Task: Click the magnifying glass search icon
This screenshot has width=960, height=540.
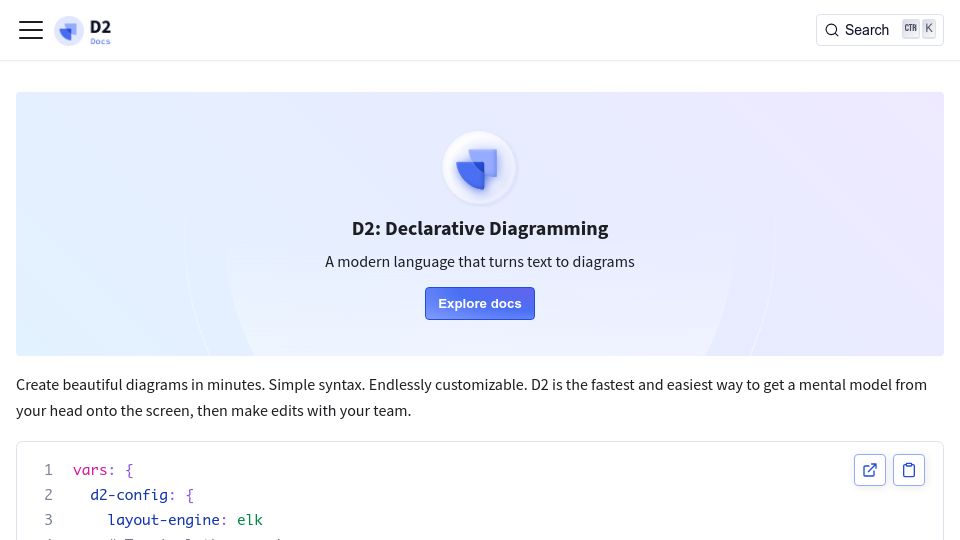Action: pyautogui.click(x=831, y=30)
